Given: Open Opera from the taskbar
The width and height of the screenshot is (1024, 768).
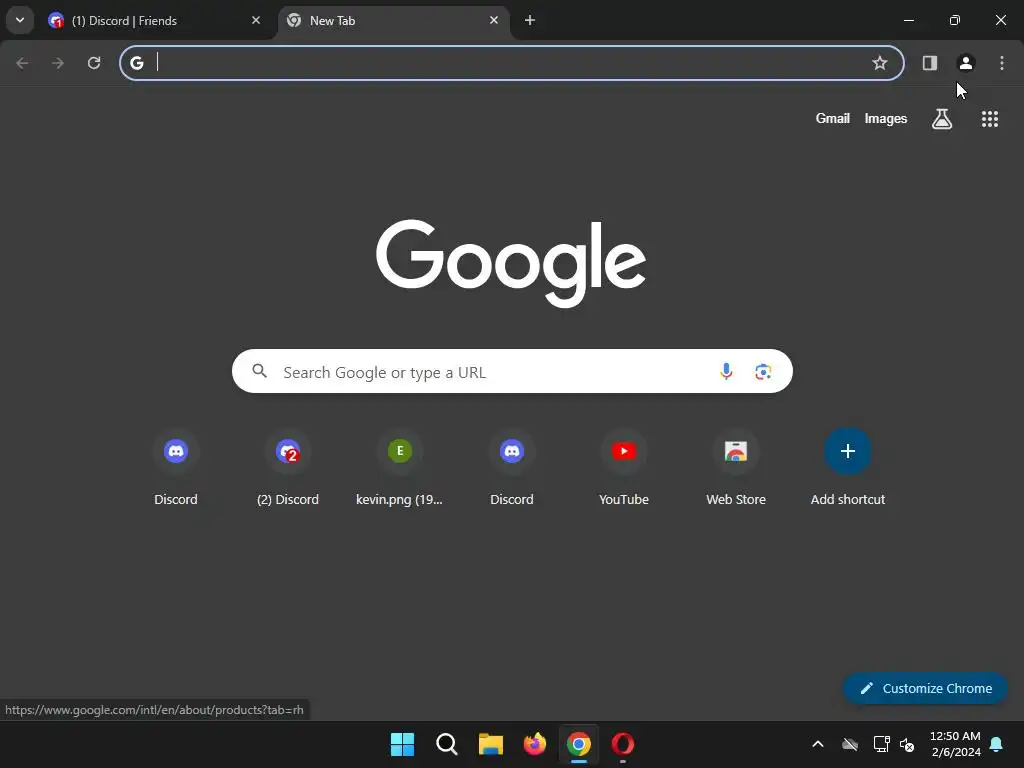Looking at the screenshot, I should pos(623,744).
